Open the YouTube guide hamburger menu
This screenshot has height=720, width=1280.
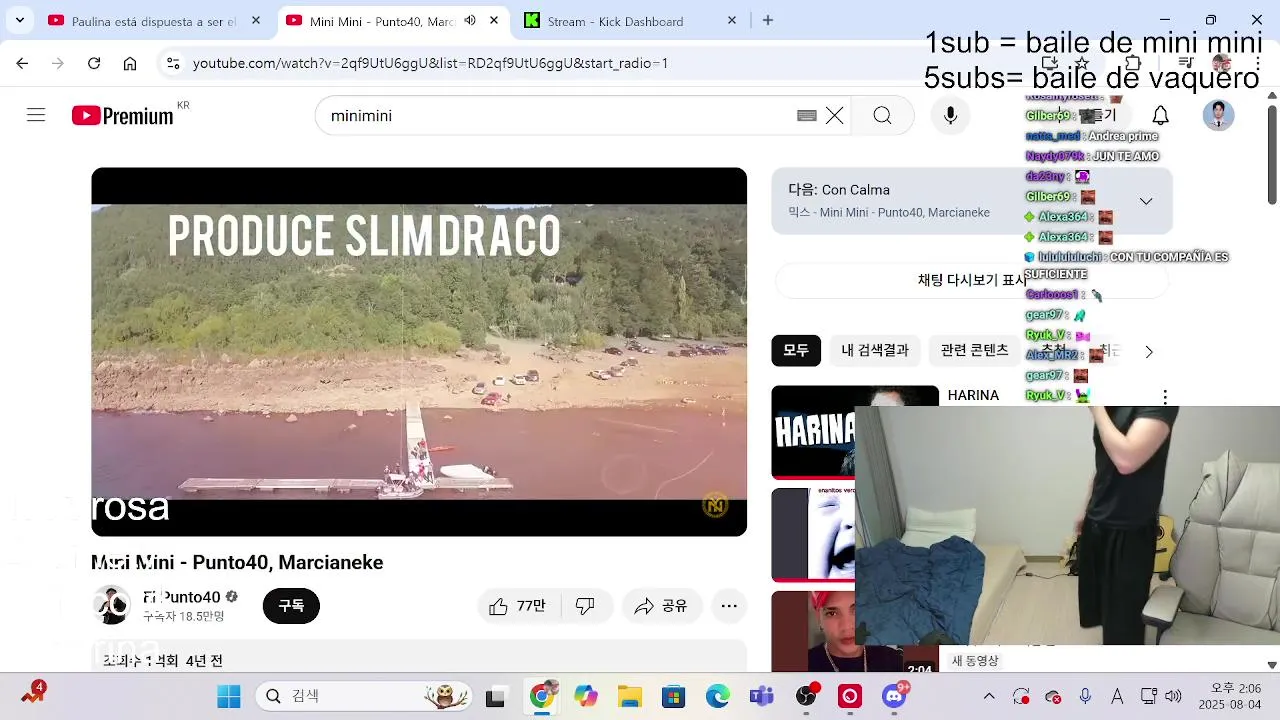pyautogui.click(x=36, y=116)
